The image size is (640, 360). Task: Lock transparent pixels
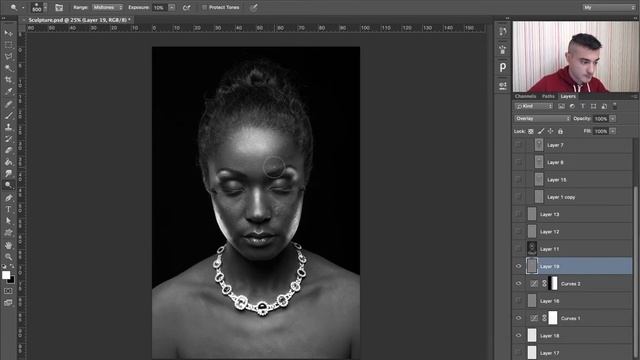[531, 131]
